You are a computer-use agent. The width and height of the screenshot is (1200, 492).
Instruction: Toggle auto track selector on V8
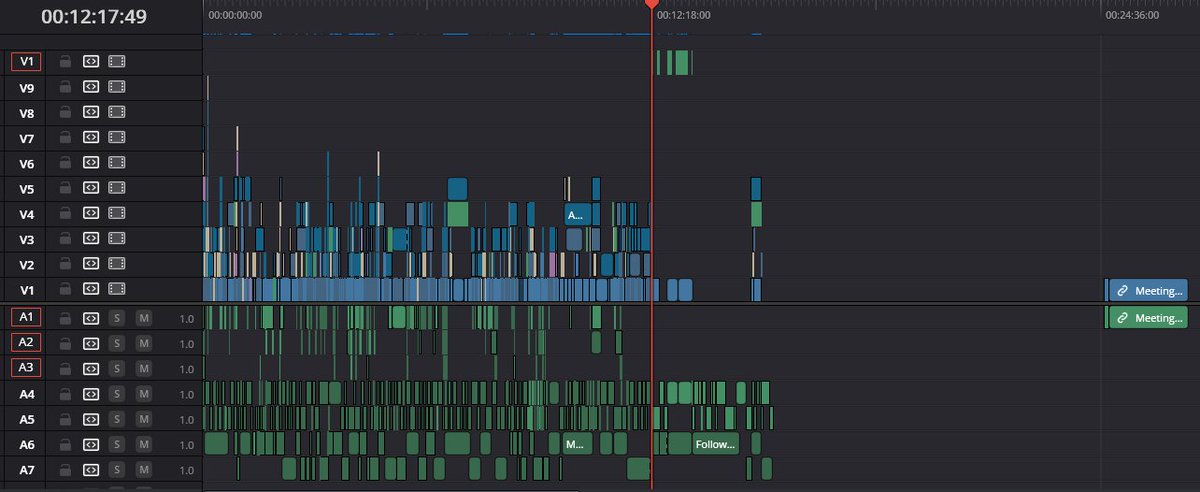91,113
